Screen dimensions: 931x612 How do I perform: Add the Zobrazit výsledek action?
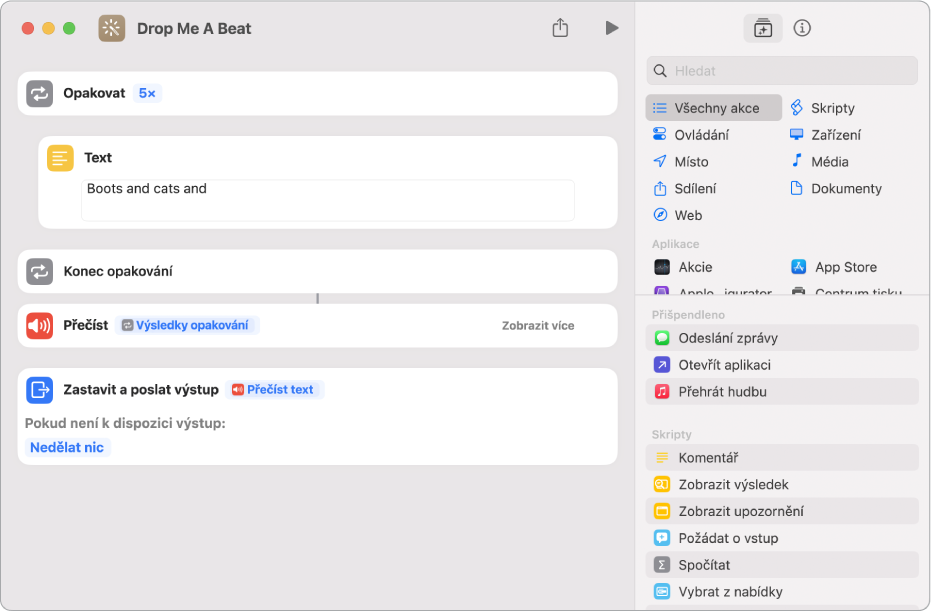[x=782, y=484]
